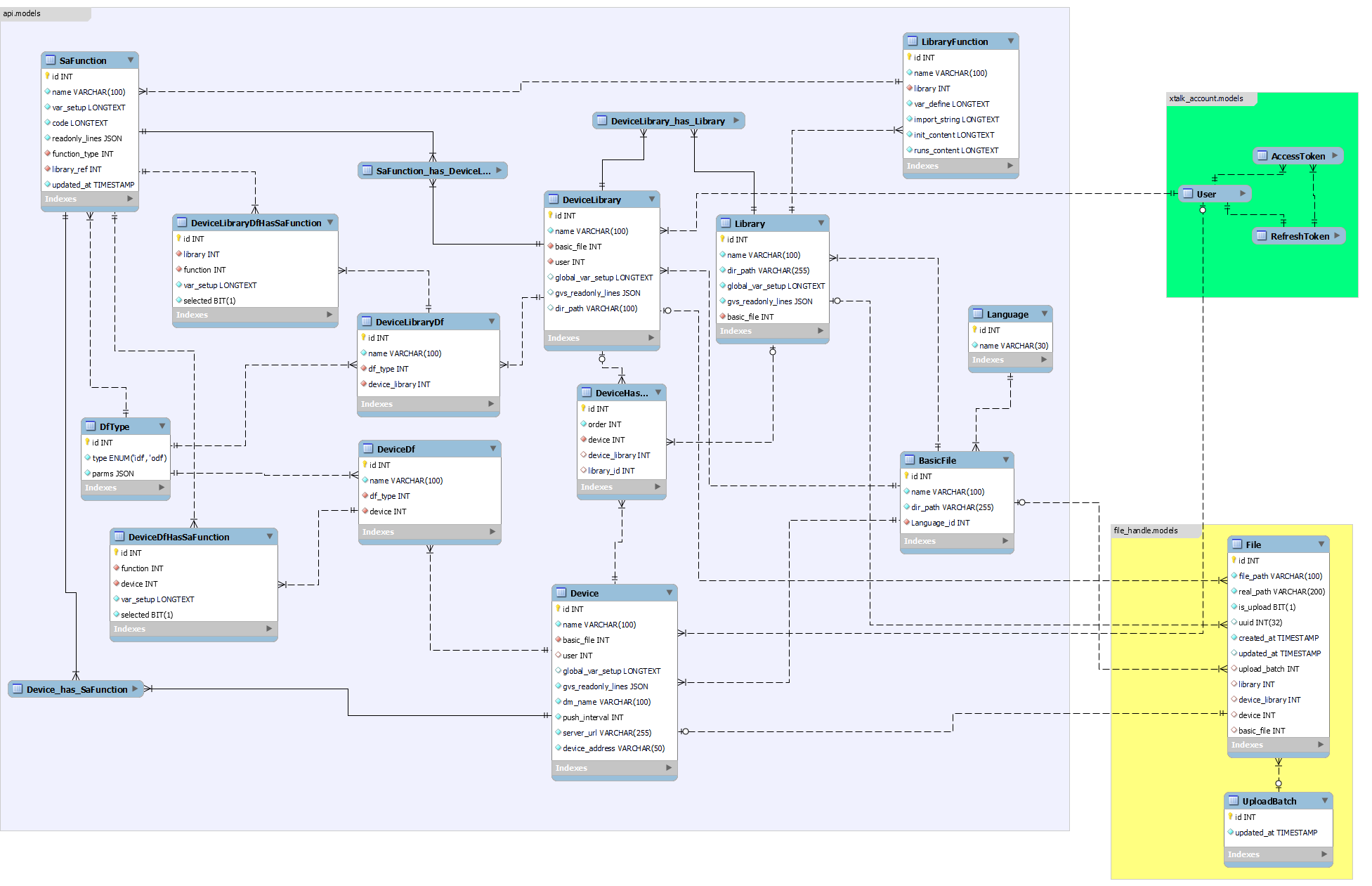Click the primary key icon of Device id
The height and width of the screenshot is (886, 1372).
pos(558,608)
